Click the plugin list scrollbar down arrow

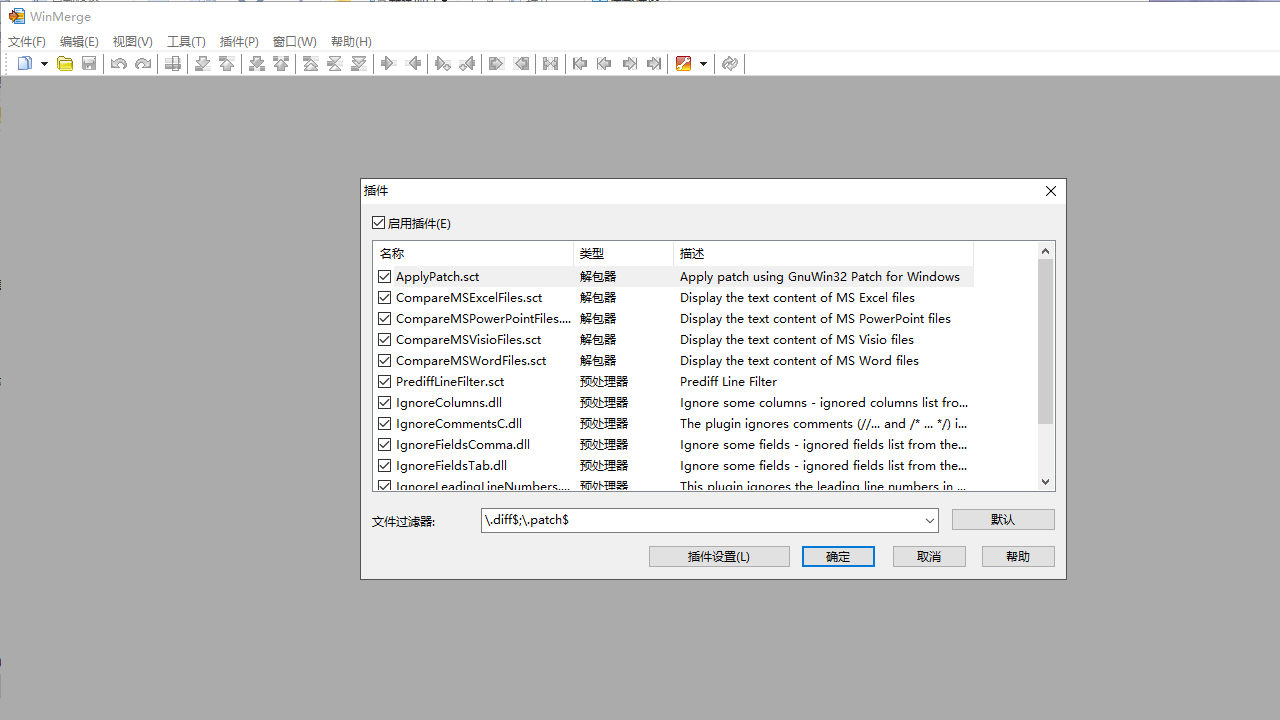coord(1046,482)
